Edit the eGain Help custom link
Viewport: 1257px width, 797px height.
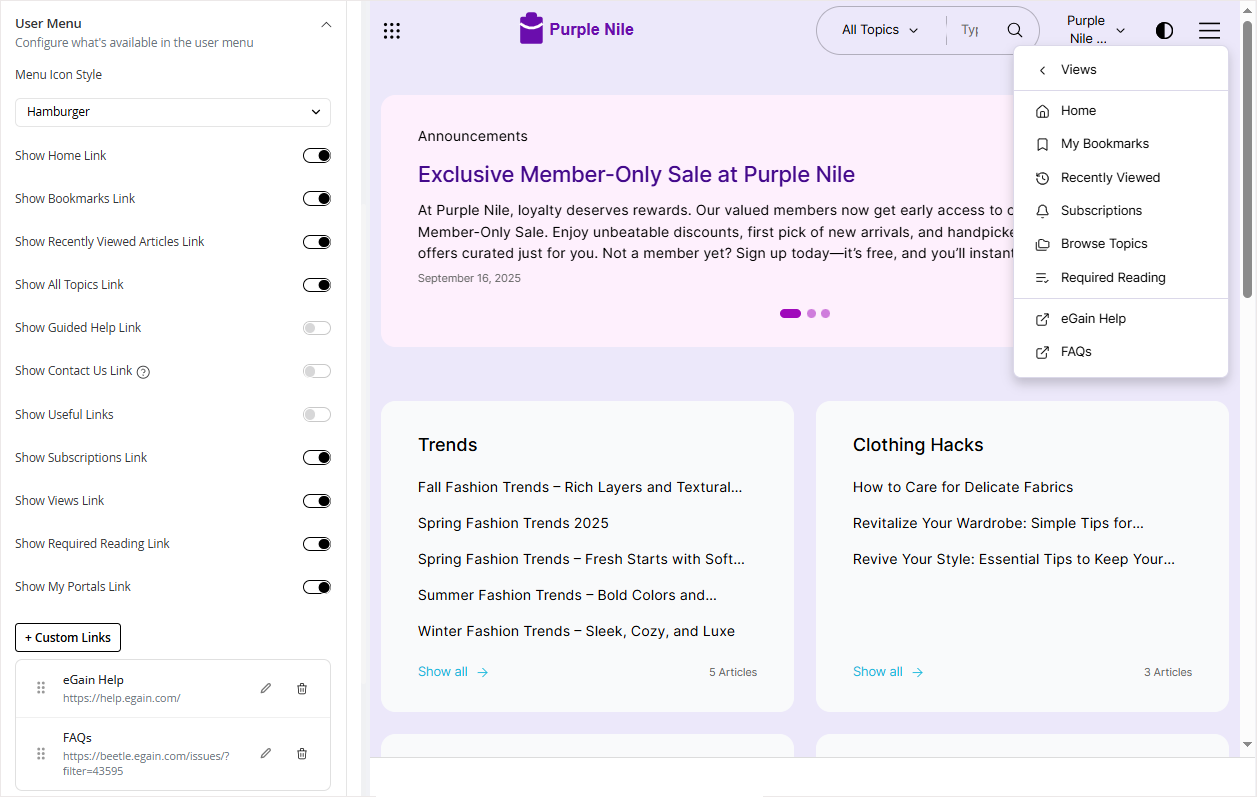coord(265,688)
